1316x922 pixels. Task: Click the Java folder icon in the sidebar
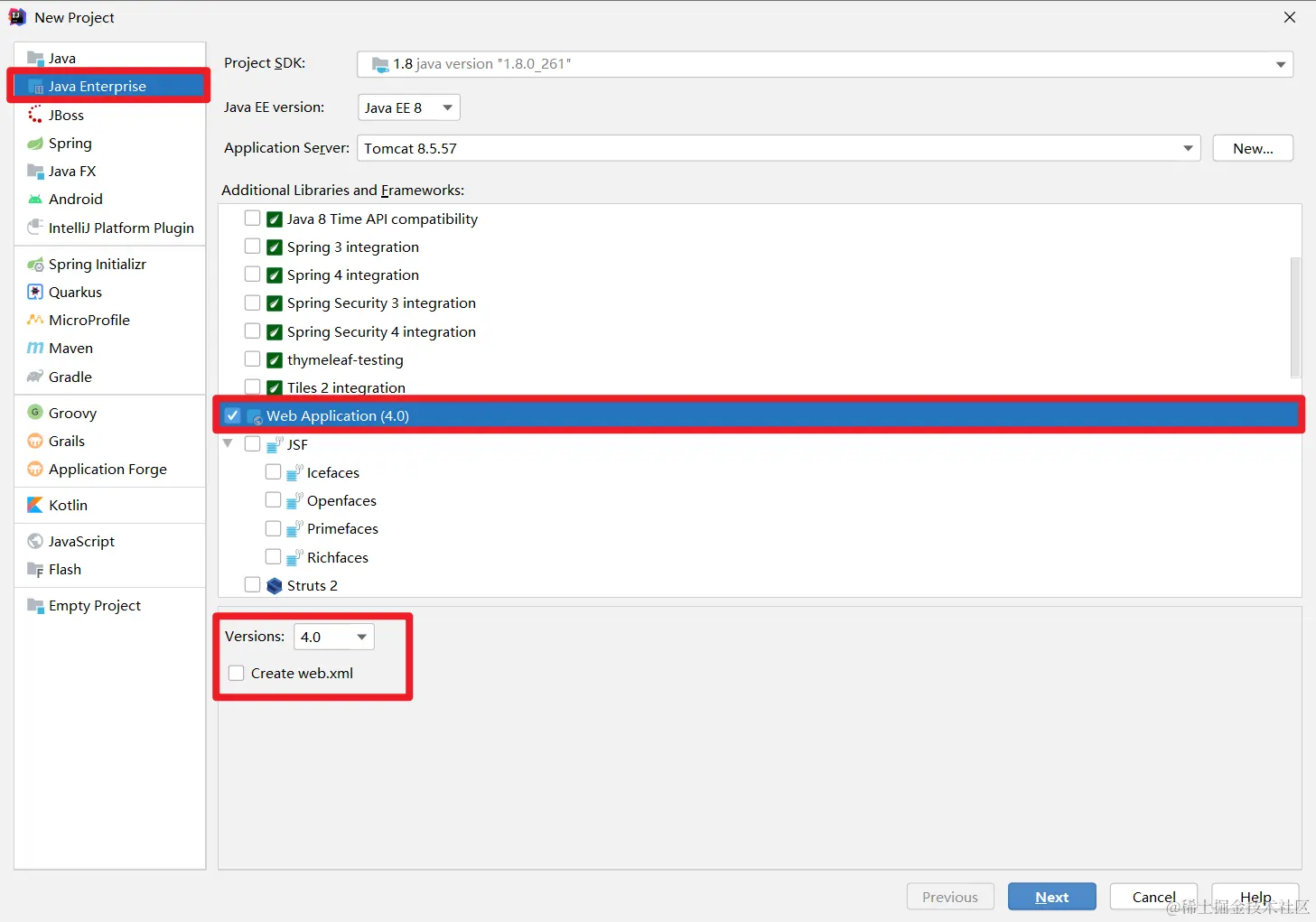35,59
